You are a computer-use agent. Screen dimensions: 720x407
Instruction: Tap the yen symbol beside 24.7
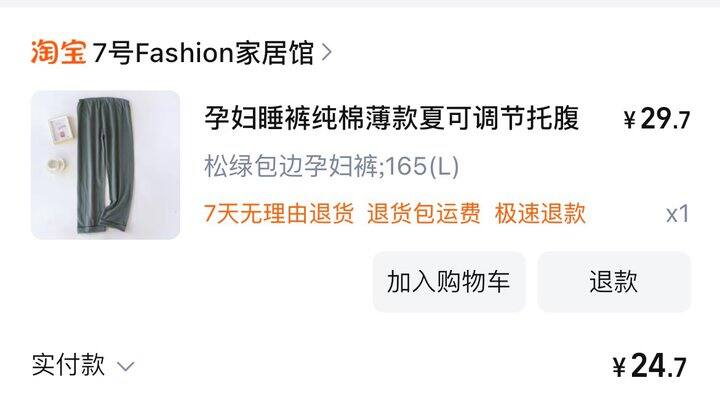click(619, 367)
